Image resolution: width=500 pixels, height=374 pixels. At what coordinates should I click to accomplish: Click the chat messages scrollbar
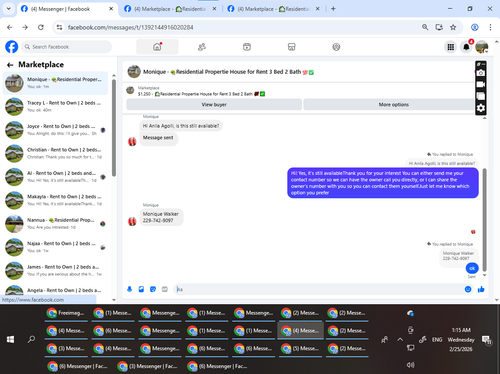pos(484,220)
